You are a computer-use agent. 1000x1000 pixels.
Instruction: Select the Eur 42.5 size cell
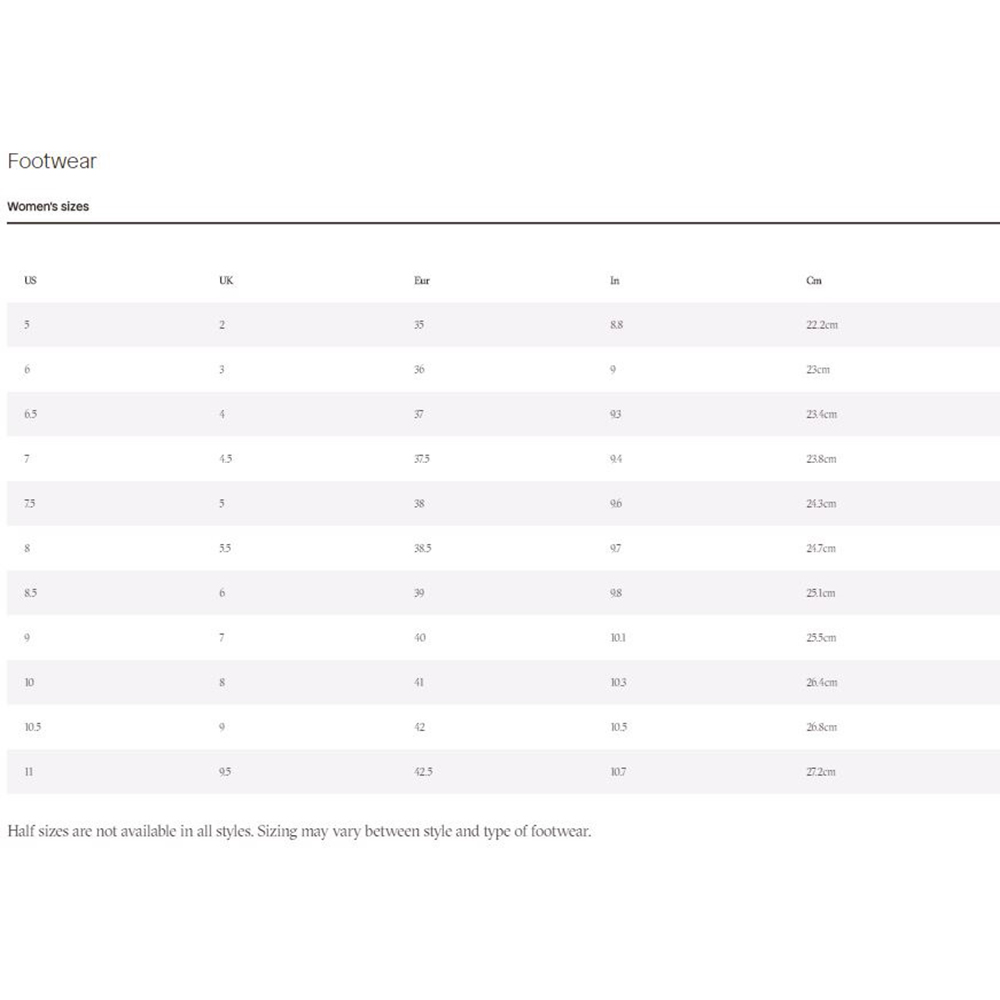(423, 771)
